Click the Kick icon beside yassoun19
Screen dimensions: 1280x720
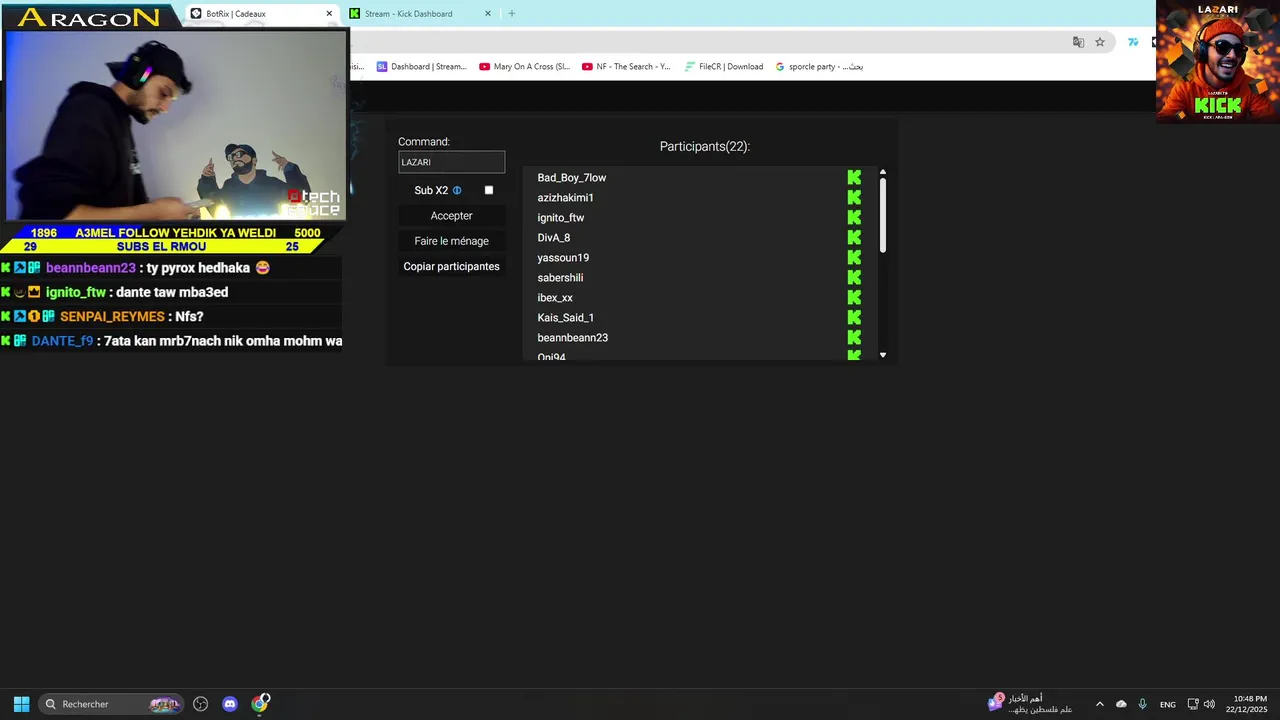coord(854,257)
